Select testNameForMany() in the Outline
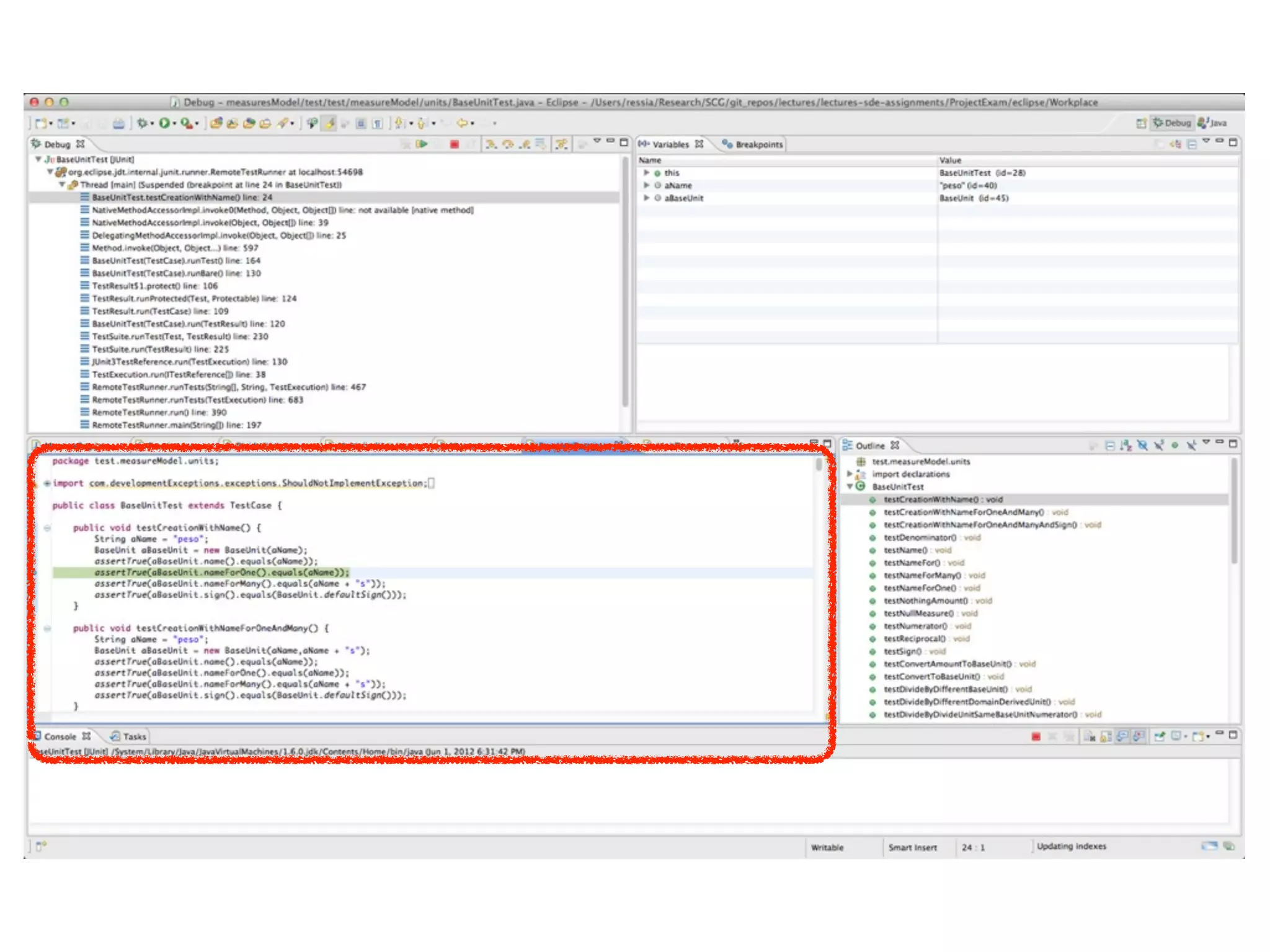 (x=921, y=575)
